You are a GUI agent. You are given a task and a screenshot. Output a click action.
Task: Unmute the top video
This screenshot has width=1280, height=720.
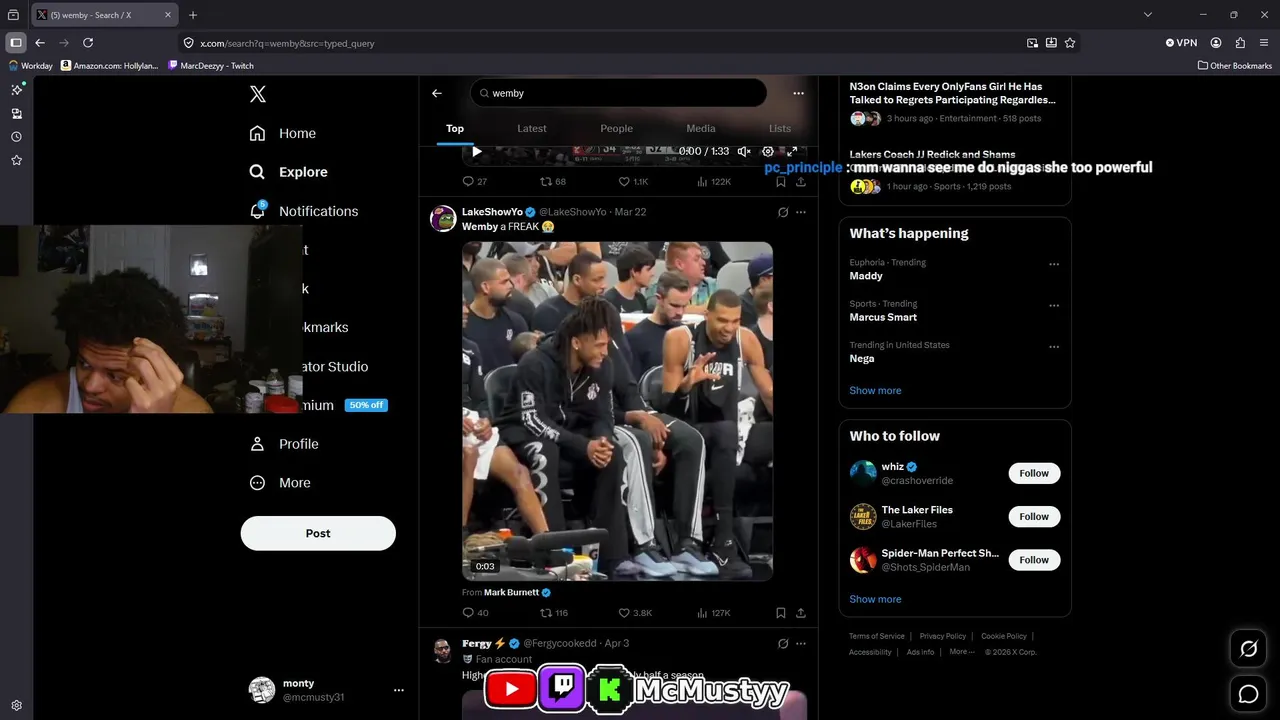(x=744, y=152)
